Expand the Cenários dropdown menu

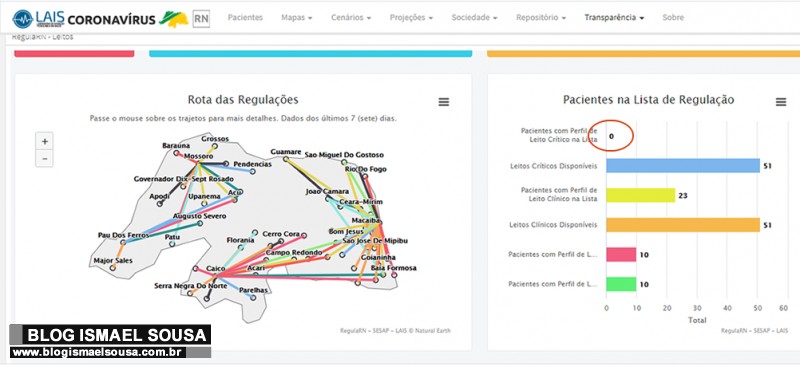coord(351,17)
